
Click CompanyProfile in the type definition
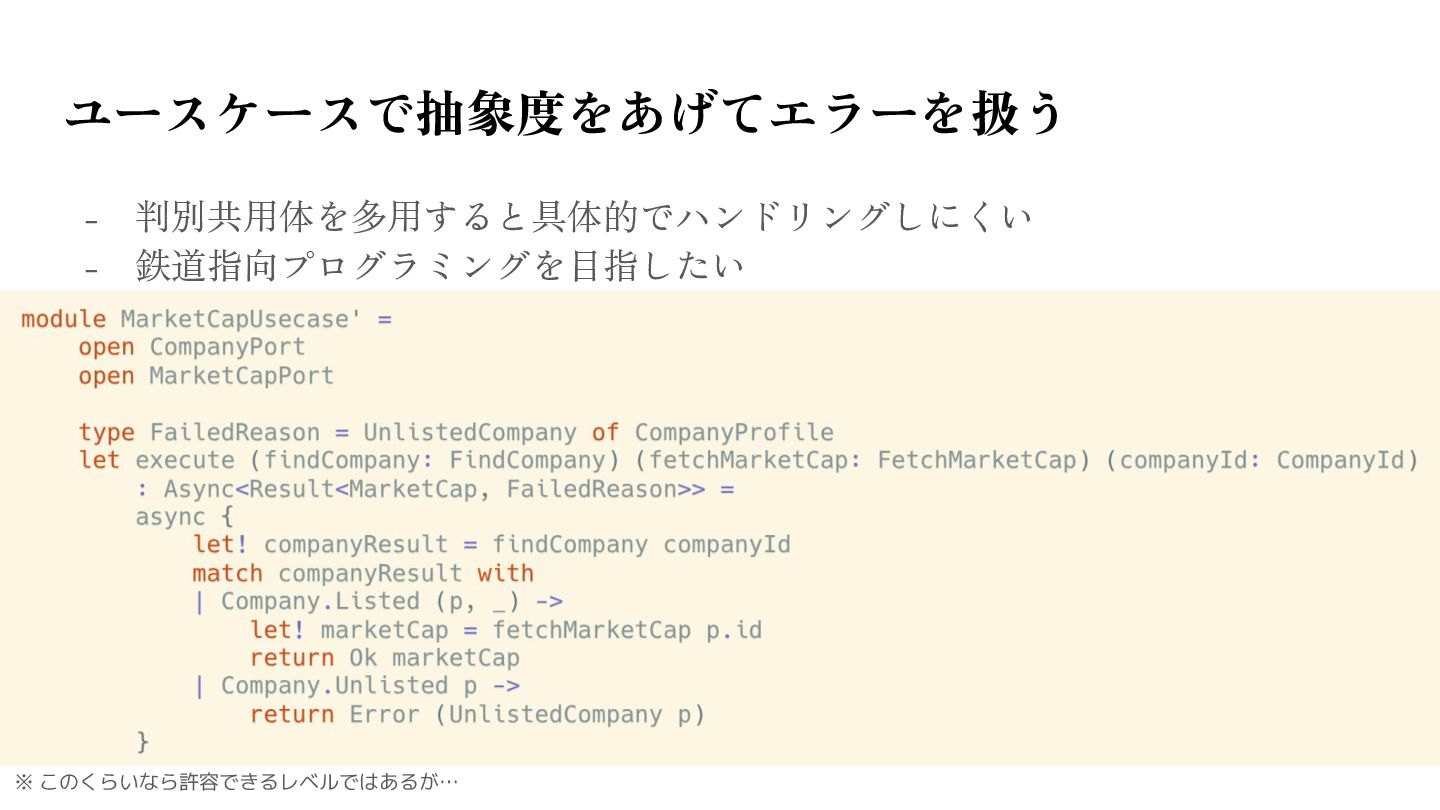coord(734,433)
